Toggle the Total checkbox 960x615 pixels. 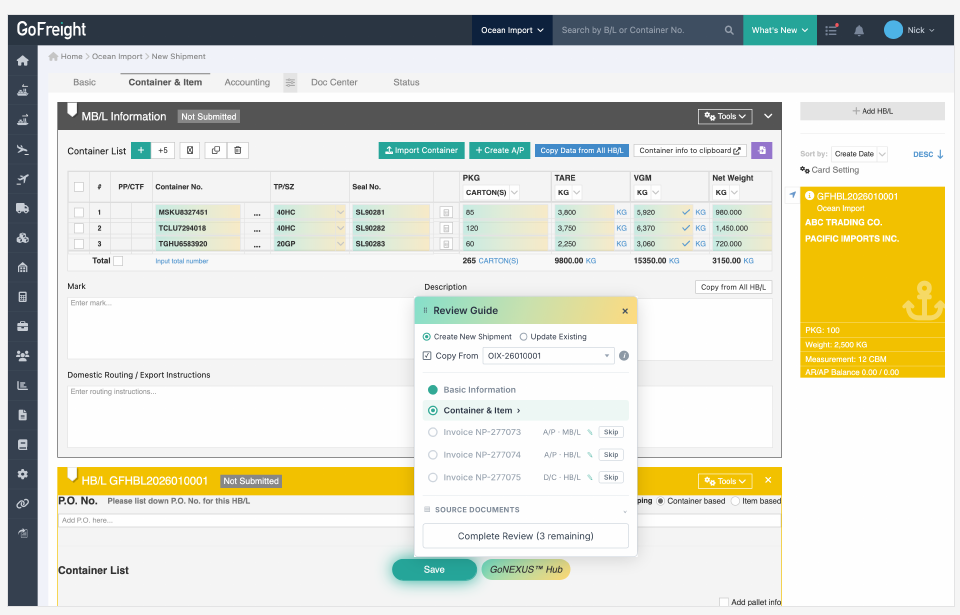point(118,261)
